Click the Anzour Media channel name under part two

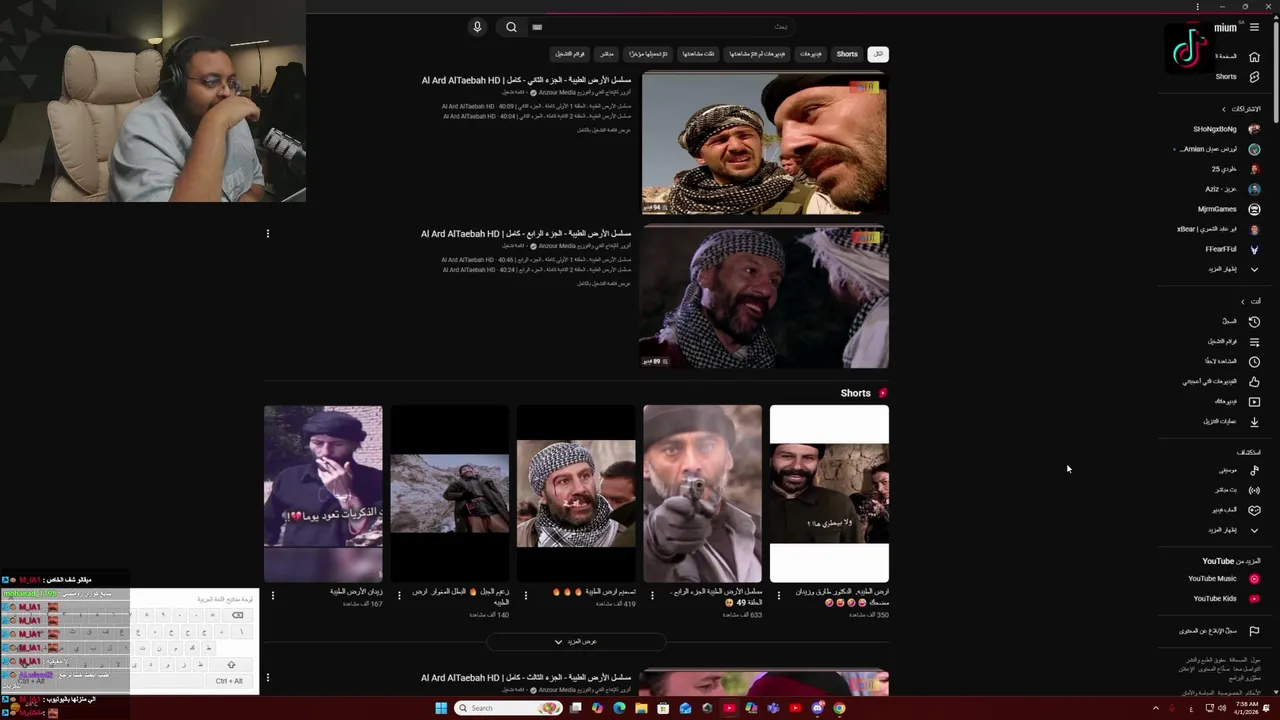557,92
